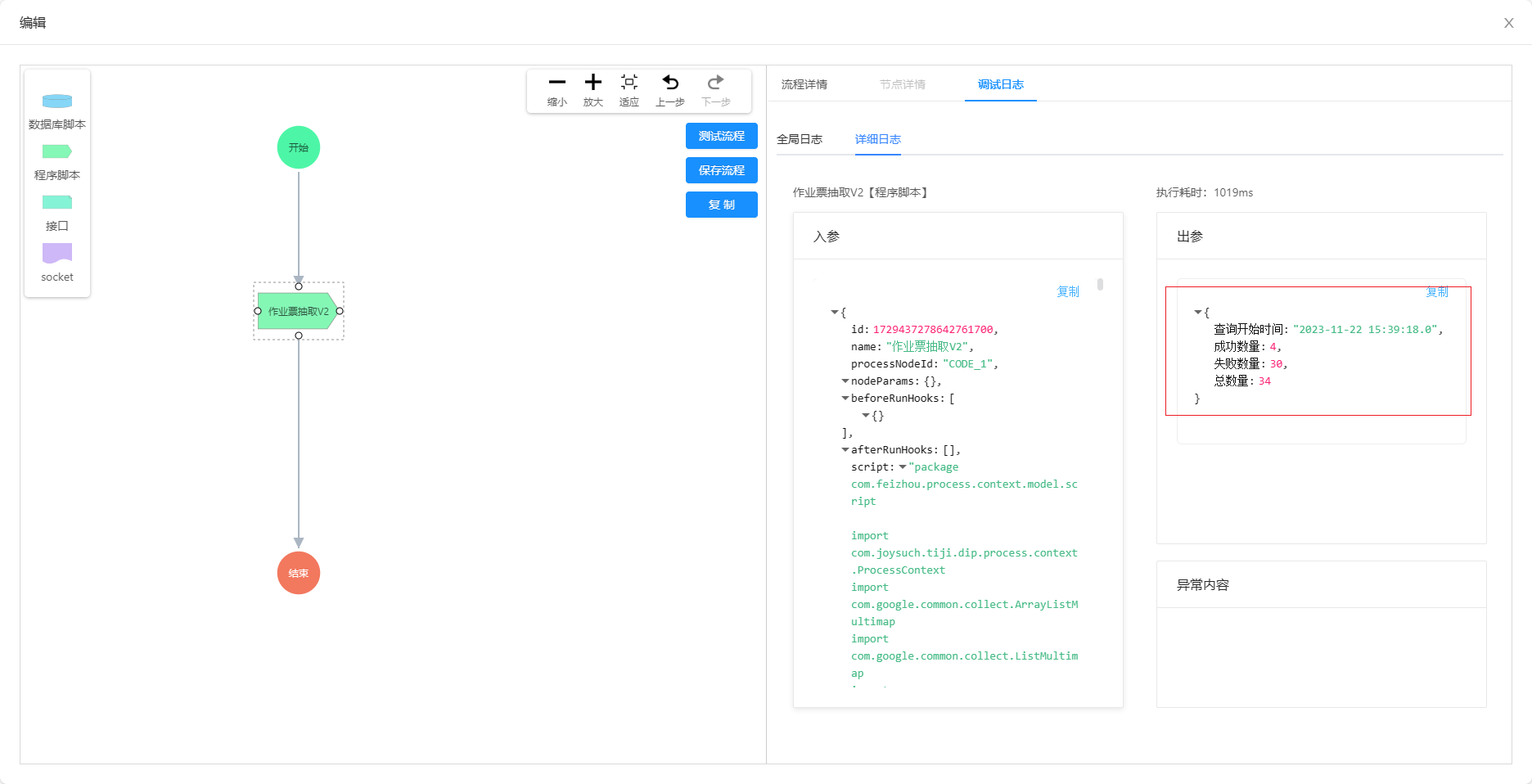Click the 测试流程 button
Screen dimensions: 1532x784
click(722, 136)
